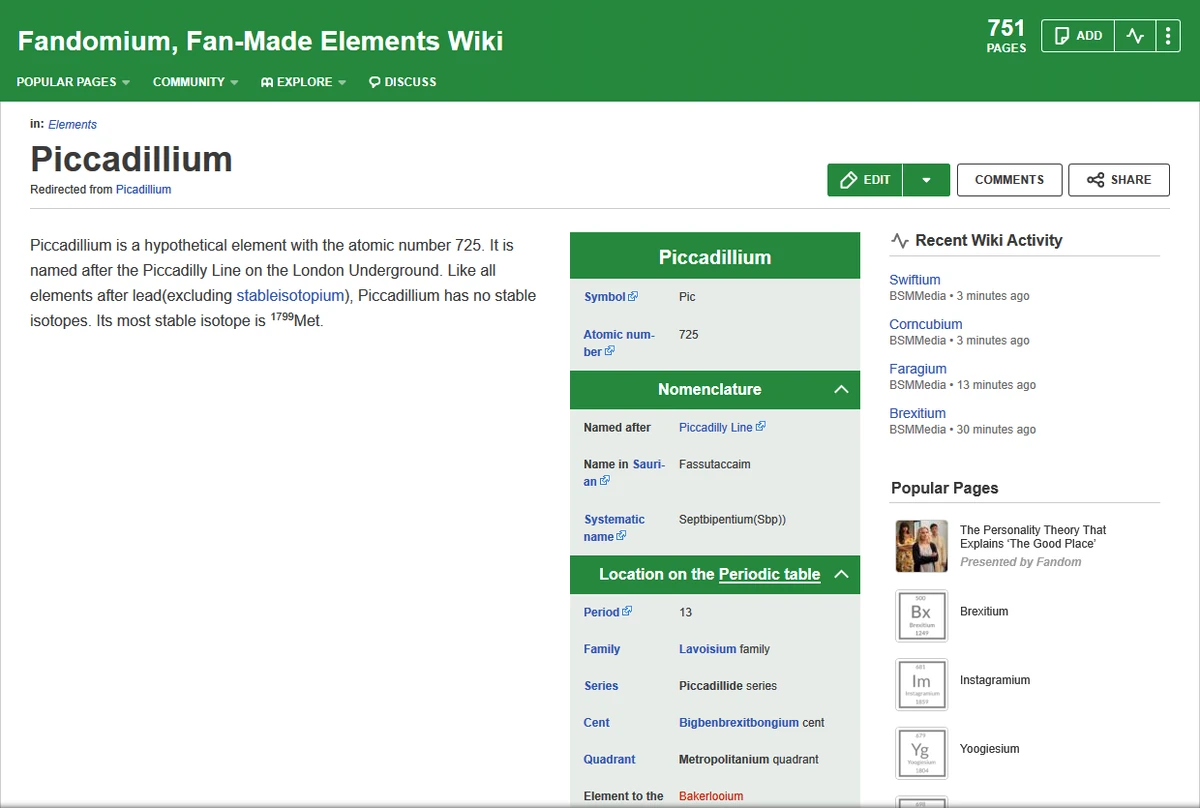
Task: Click the external-link icon beside Period
Action: (x=627, y=611)
